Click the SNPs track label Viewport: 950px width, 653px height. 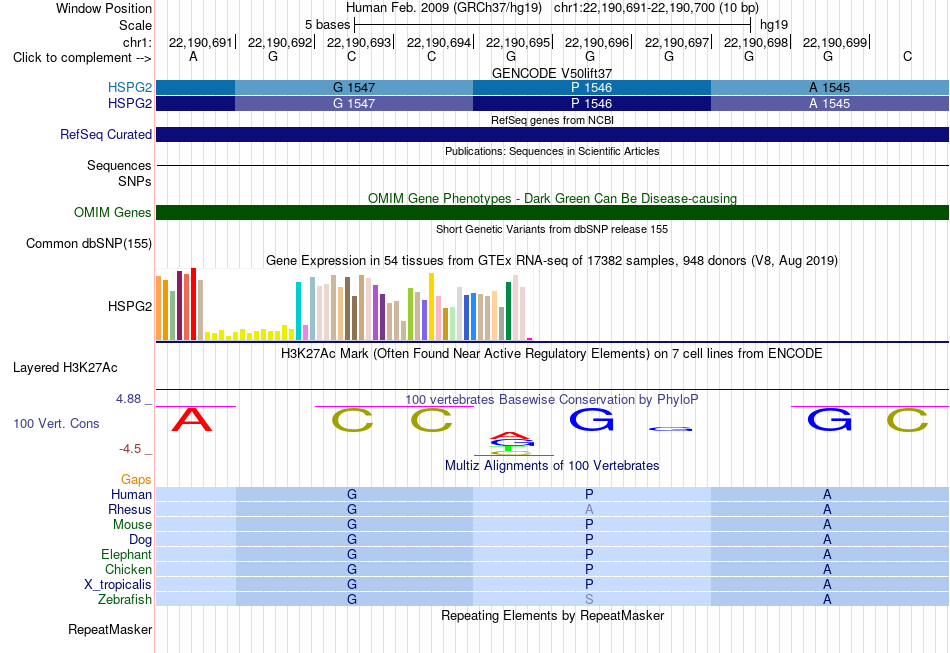point(135,181)
